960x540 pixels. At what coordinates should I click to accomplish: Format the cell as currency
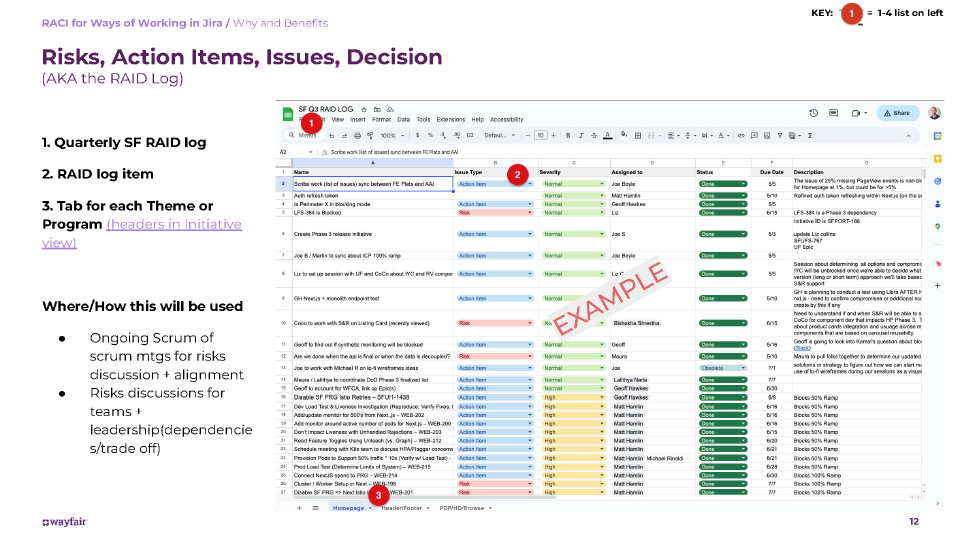[418, 135]
